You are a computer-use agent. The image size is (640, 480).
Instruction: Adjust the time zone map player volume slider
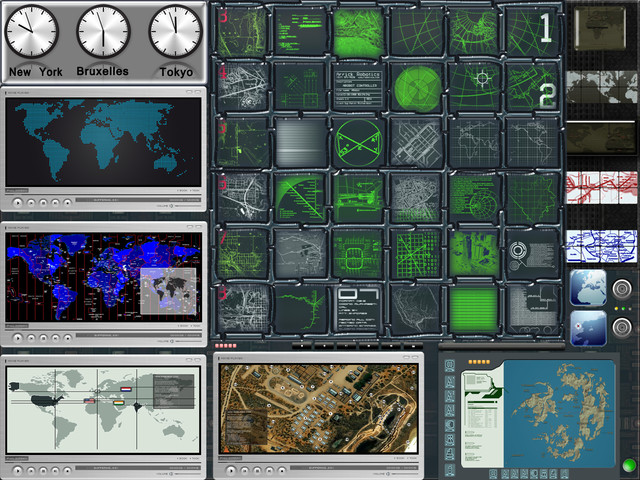(188, 341)
